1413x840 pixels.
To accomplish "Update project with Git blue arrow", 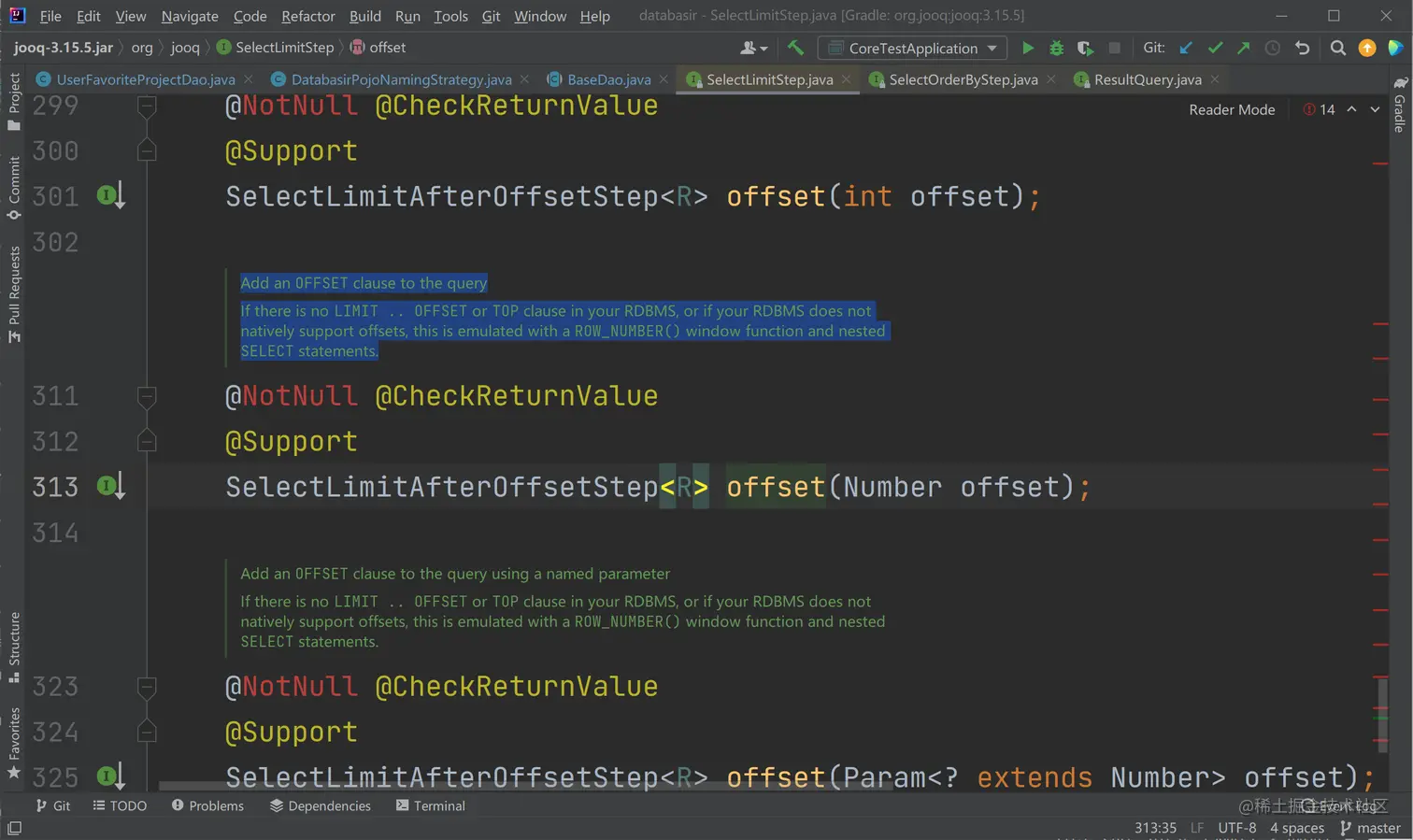I will click(x=1186, y=48).
